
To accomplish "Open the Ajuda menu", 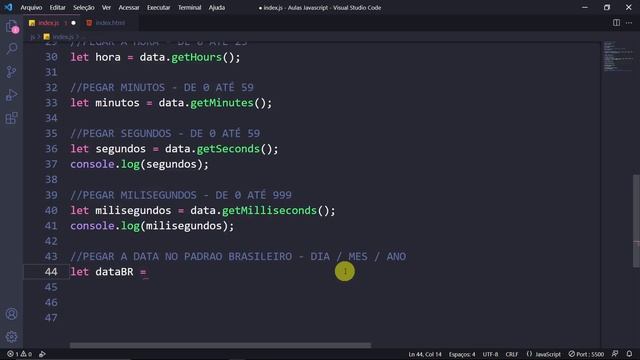I will (217, 7).
